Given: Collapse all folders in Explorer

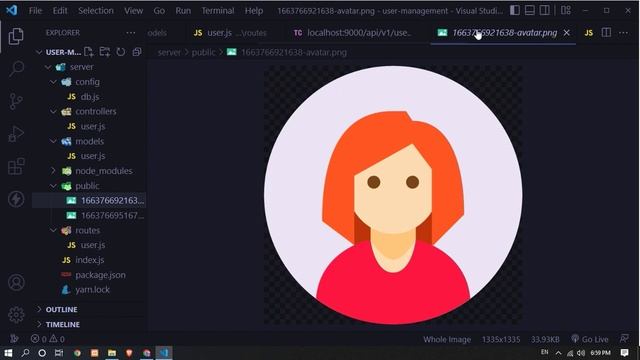Looking at the screenshot, I should click(x=137, y=52).
